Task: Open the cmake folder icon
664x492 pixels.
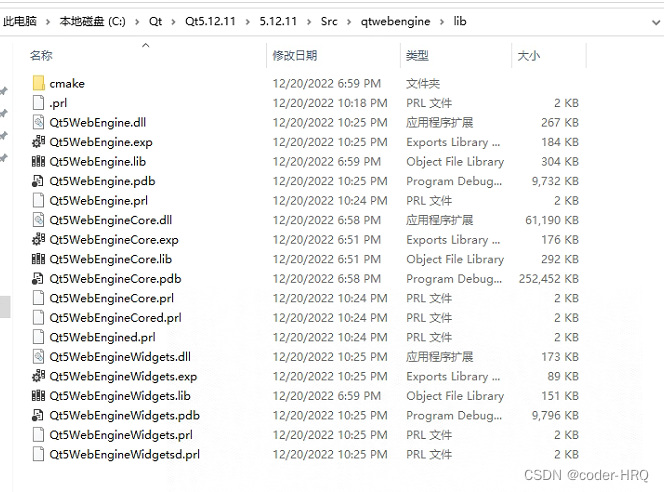Action: coord(39,83)
